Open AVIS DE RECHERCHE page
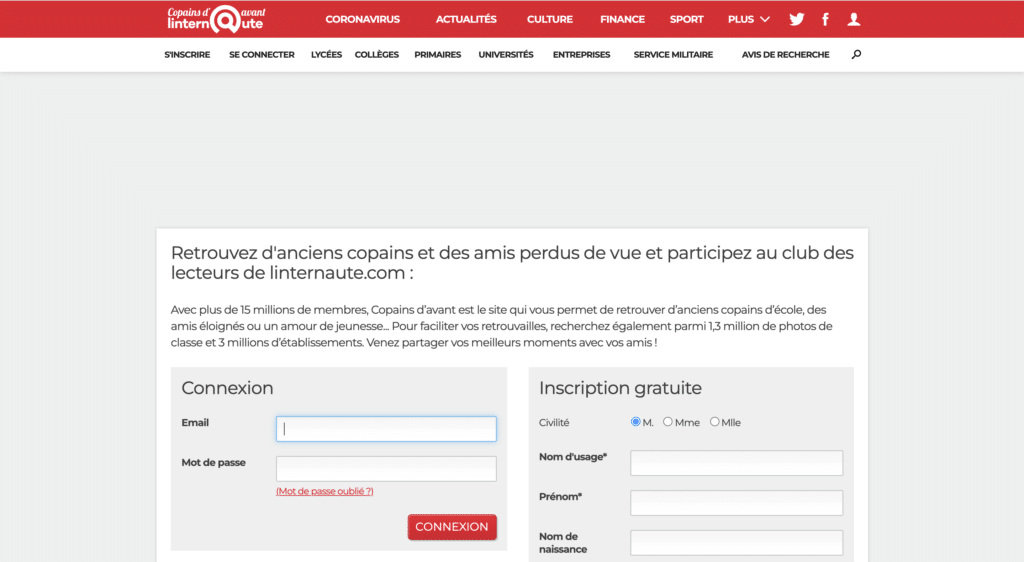 (786, 55)
